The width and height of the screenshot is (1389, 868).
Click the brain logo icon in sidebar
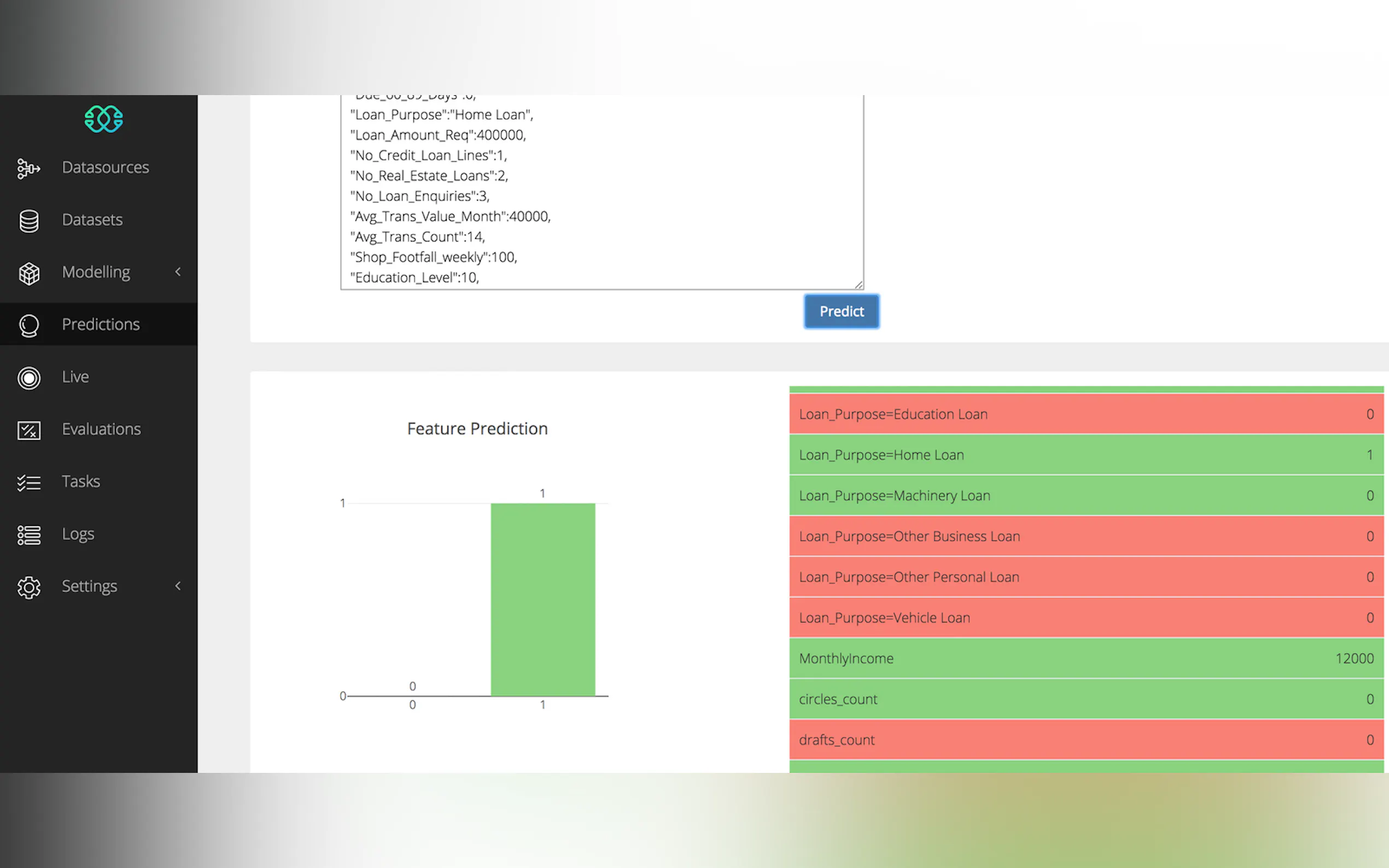pos(104,119)
